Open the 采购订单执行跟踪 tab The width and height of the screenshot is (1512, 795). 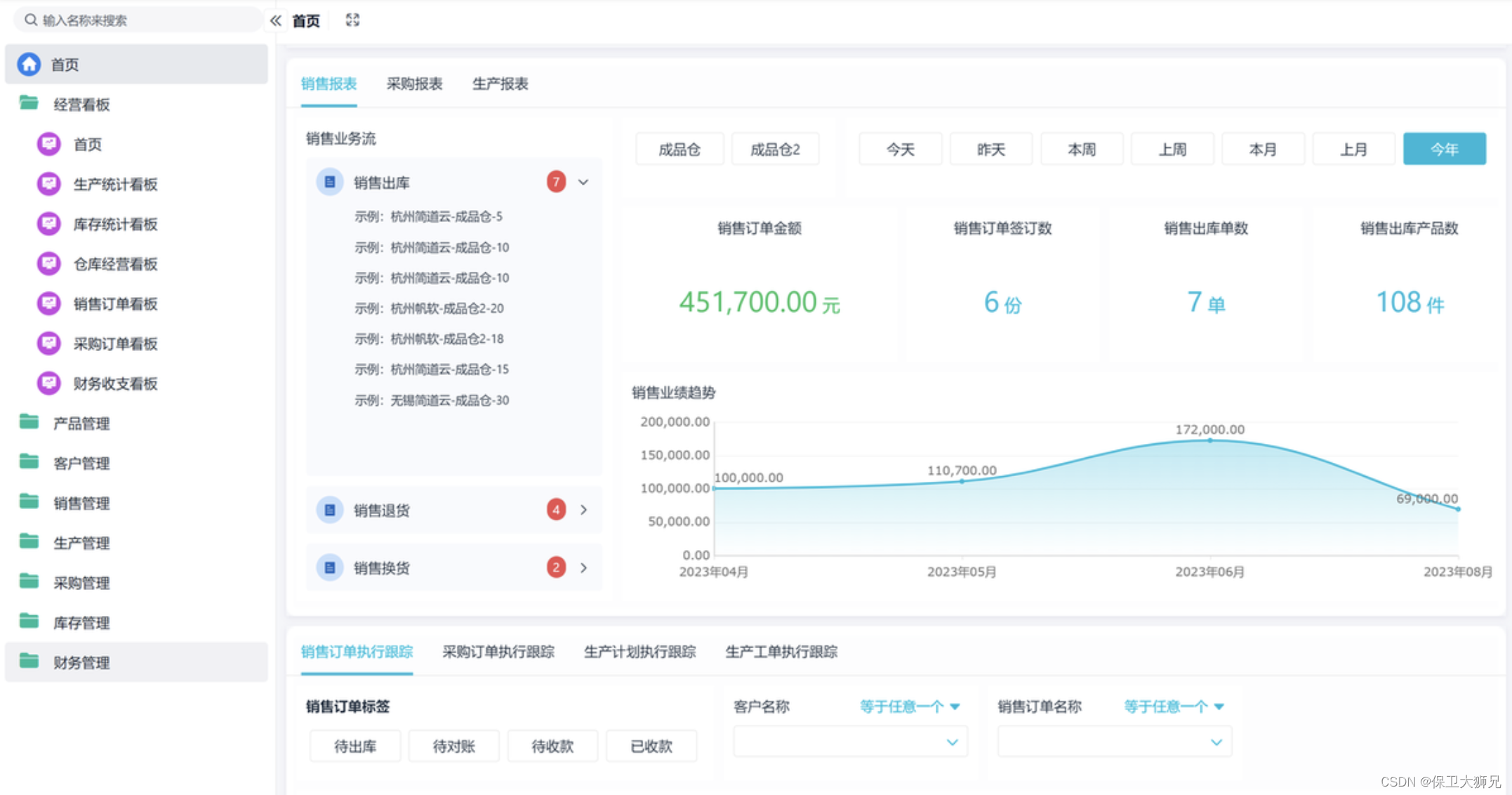point(498,652)
